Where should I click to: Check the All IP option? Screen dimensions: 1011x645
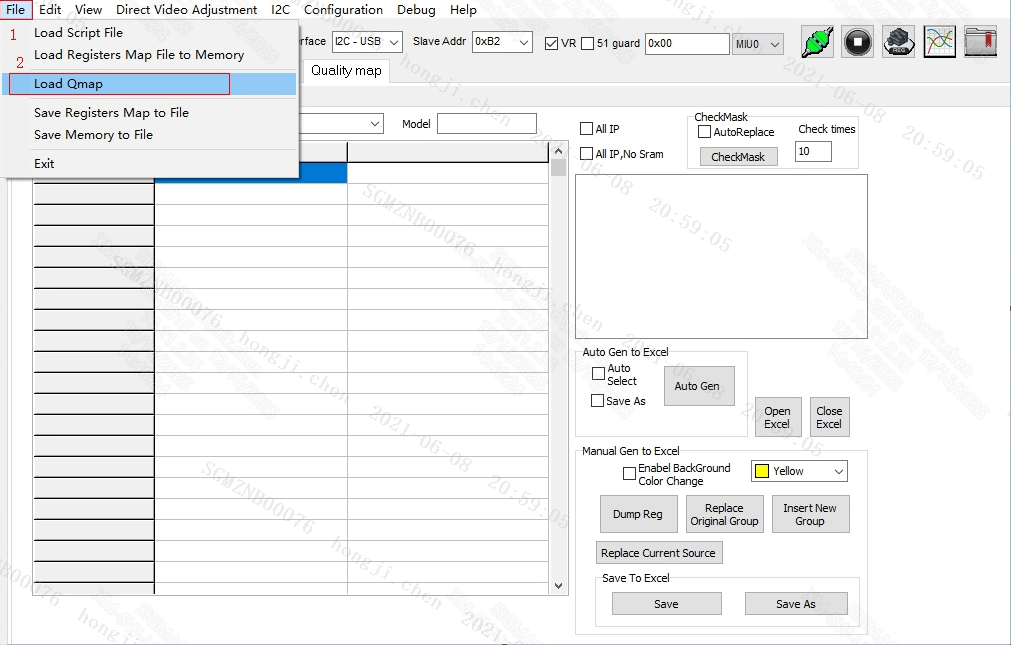click(x=586, y=128)
